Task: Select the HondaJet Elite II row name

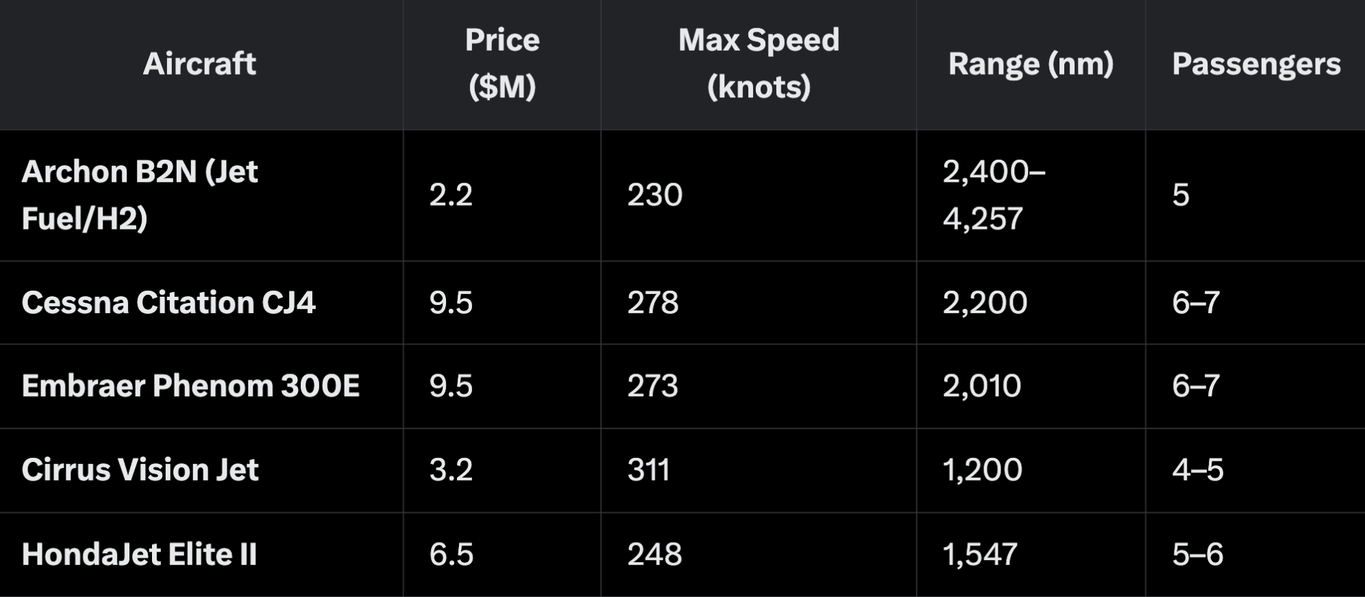Action: coord(139,554)
